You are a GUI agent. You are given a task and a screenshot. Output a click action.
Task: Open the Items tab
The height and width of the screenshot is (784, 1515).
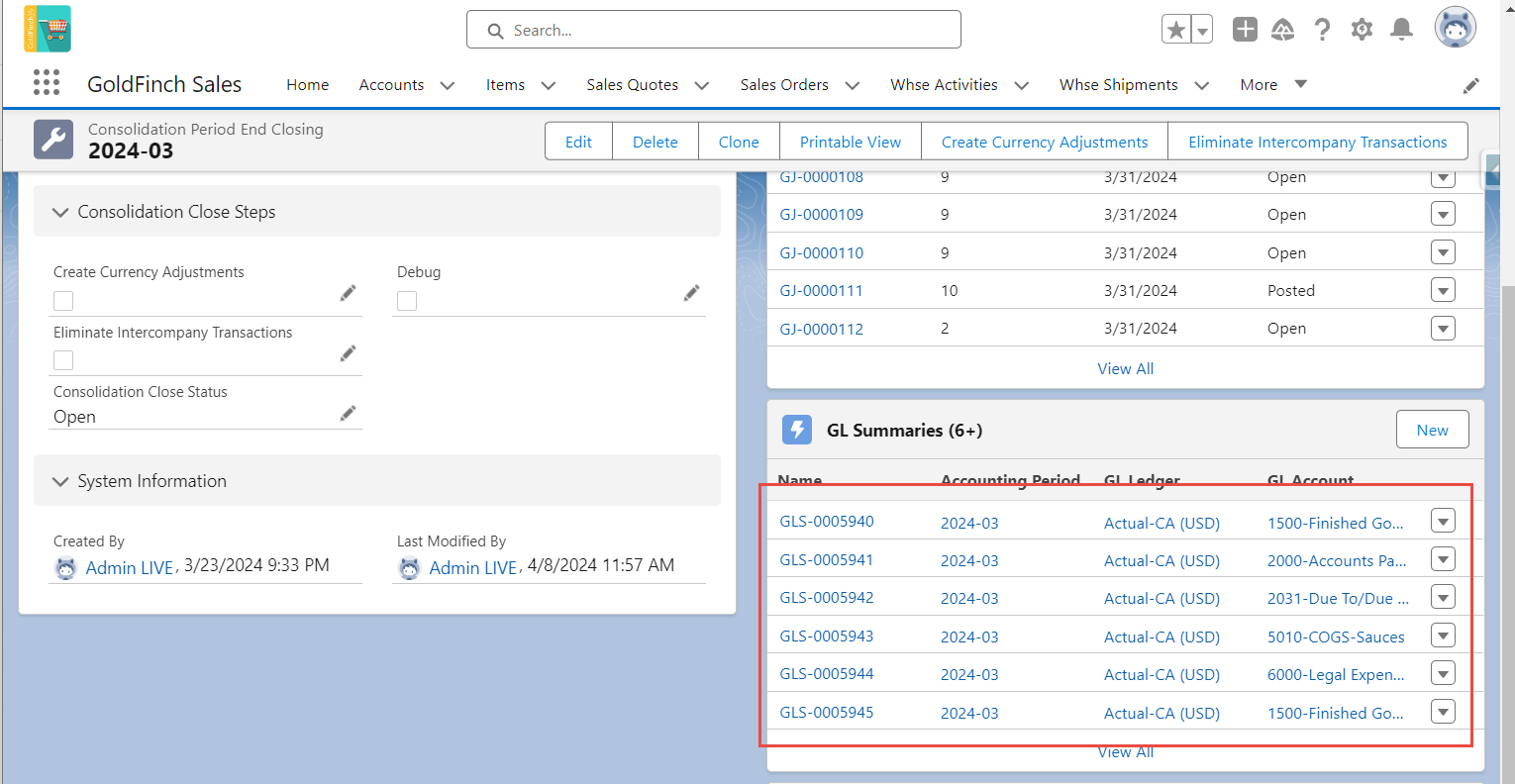(x=505, y=85)
